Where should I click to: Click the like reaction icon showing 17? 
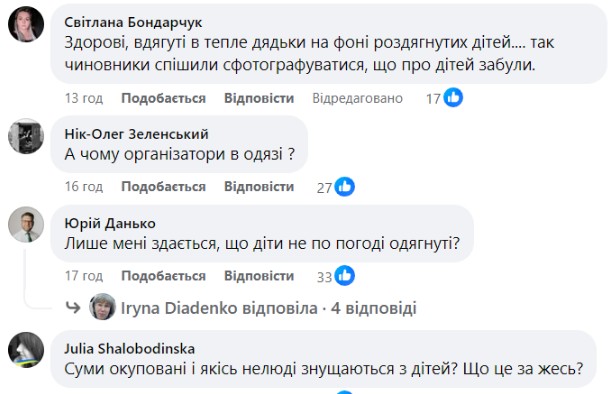[x=453, y=97]
